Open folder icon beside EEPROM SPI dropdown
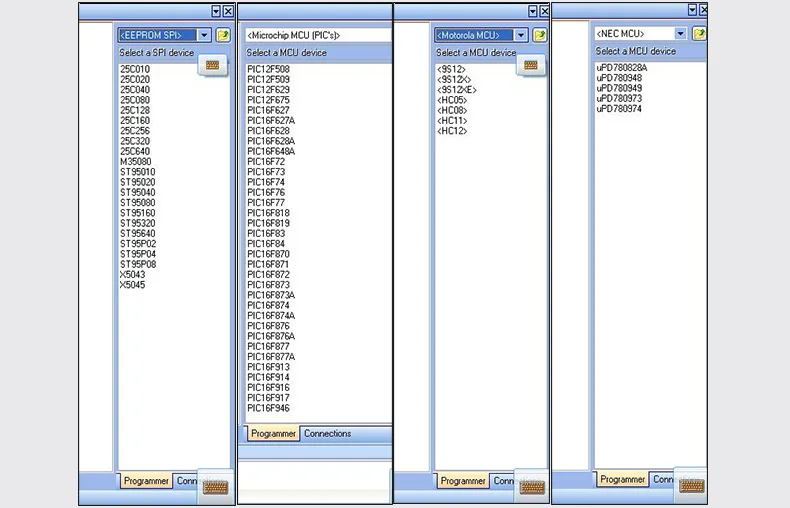Image resolution: width=790 pixels, height=508 pixels. [223, 35]
